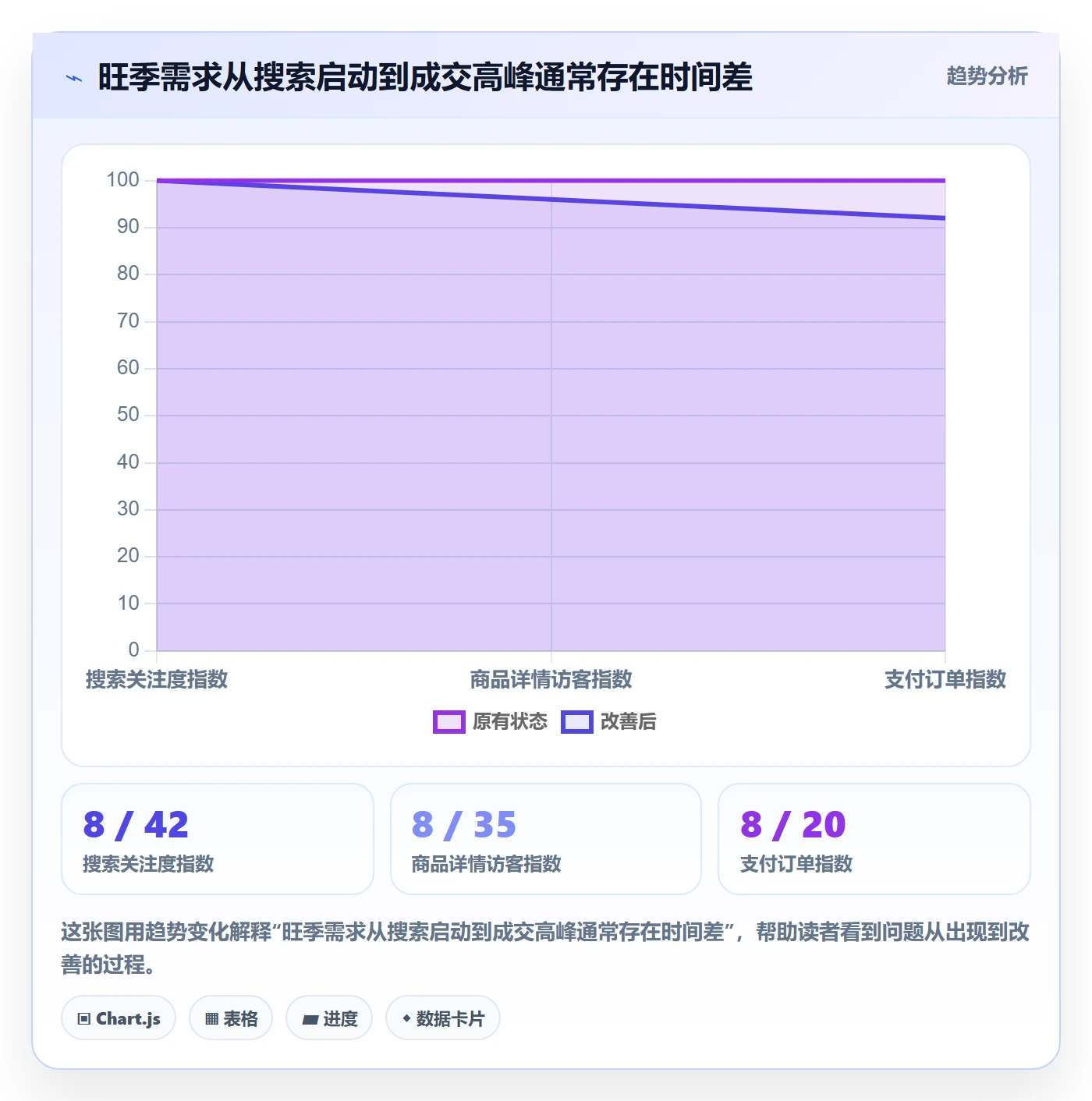Click the 100 y-axis tick label
This screenshot has height=1101, width=1092.
point(122,180)
